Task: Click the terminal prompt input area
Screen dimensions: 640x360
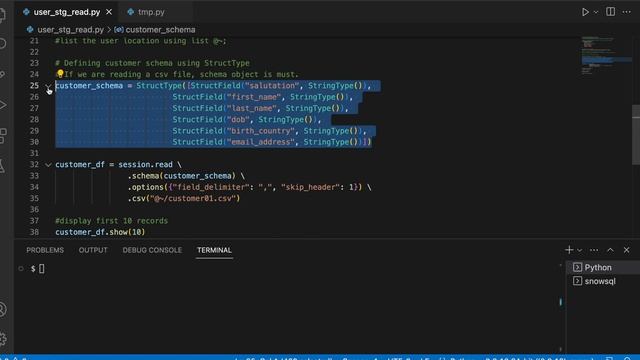Action: 42,269
